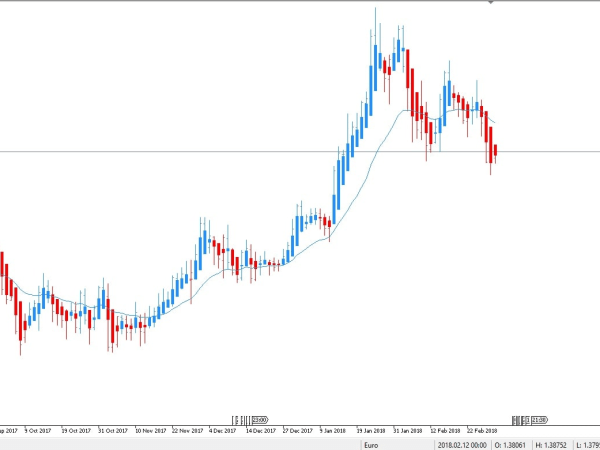Click the 19 Jan 2018 date label

pyautogui.click(x=372, y=431)
